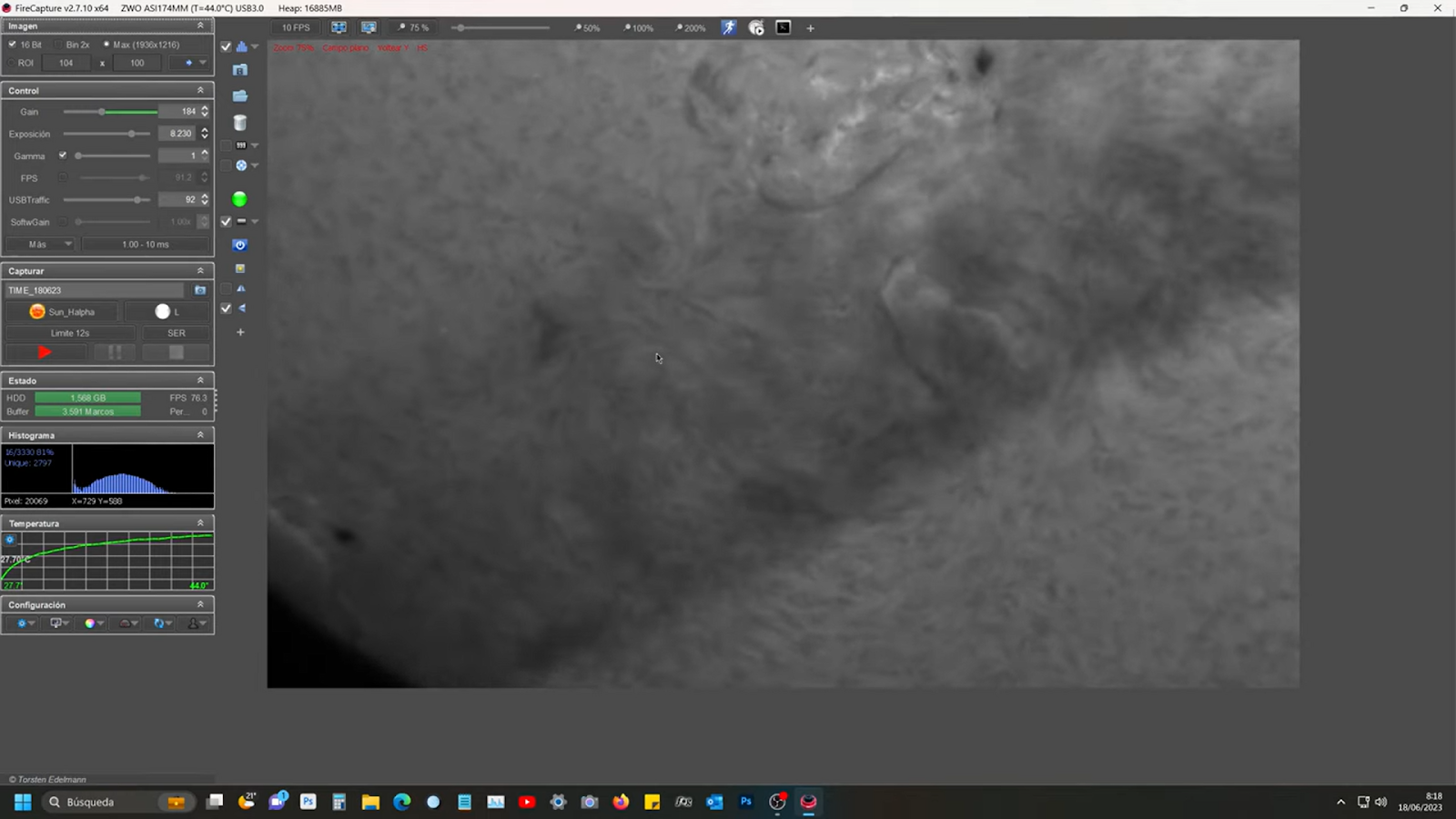Collapse the Capturar panel

200,270
